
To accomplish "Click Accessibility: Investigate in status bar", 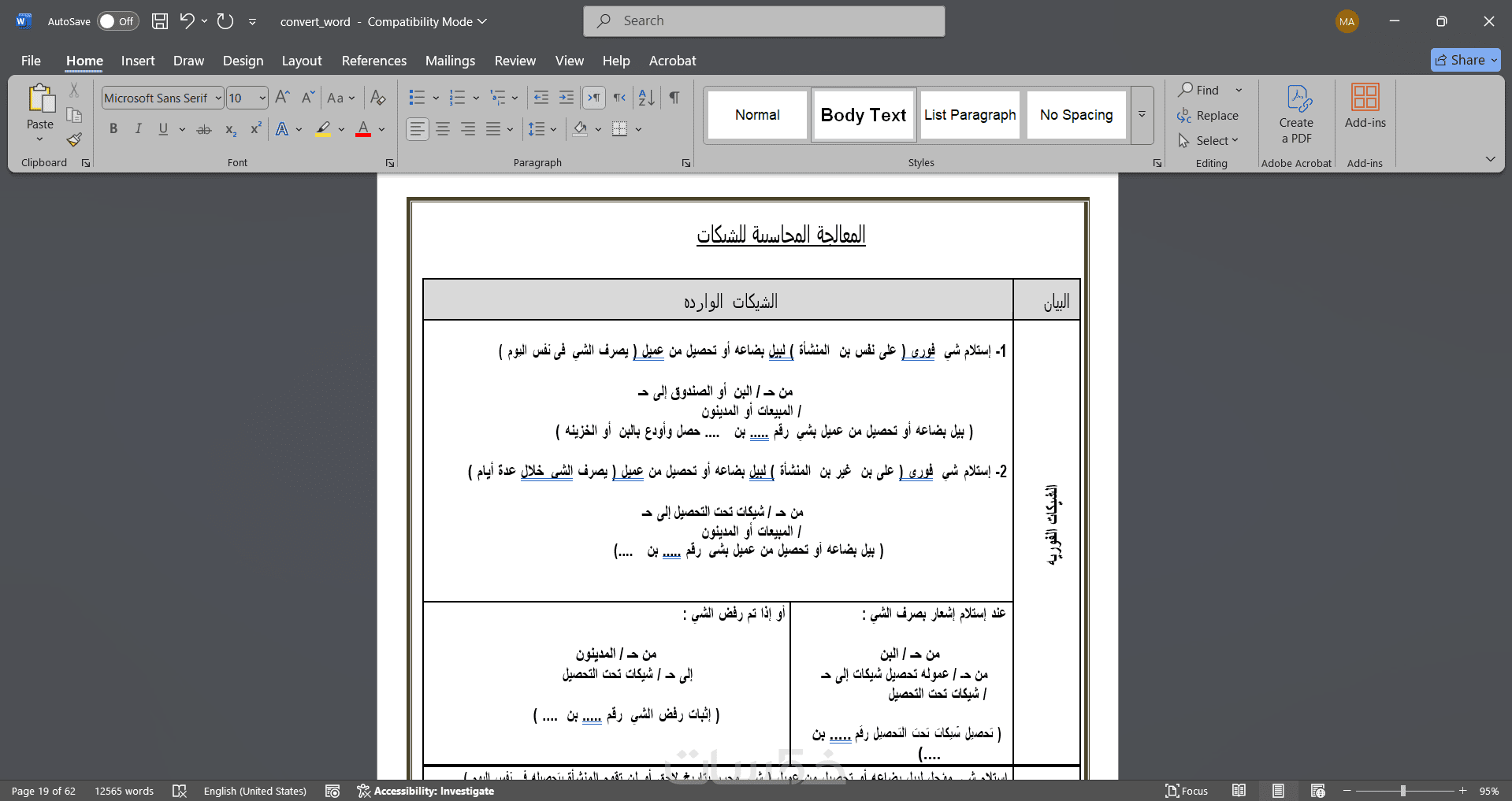I will pyautogui.click(x=426, y=791).
